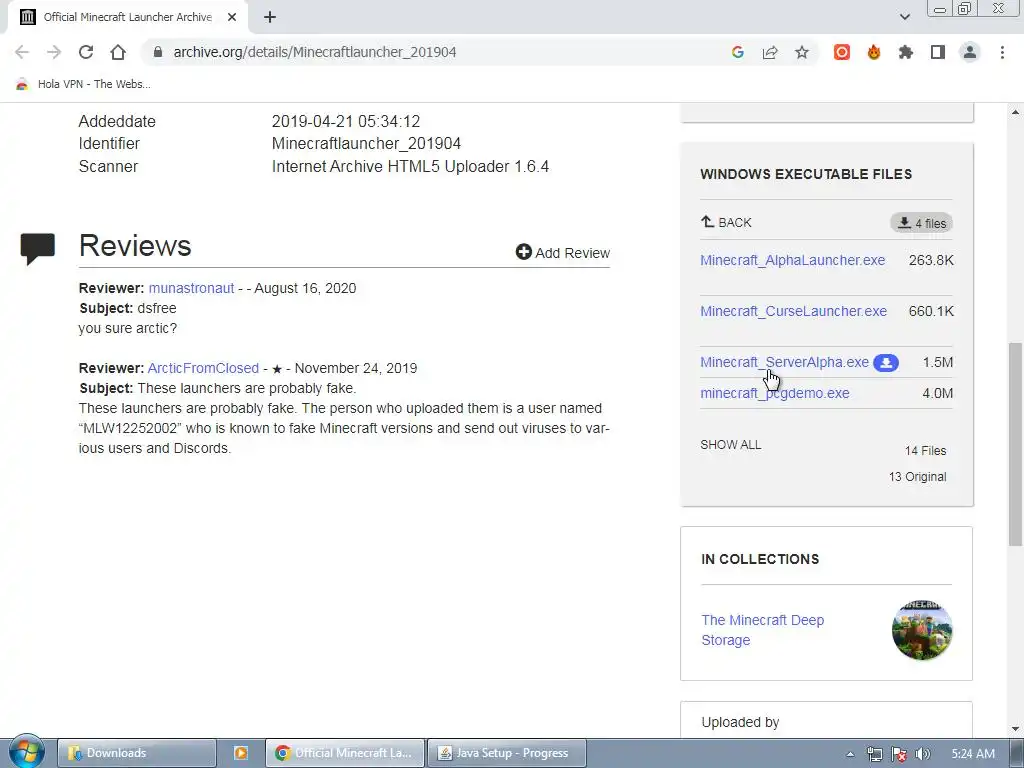Open the Action Center flag icon
1024x768 pixels.
coord(899,754)
